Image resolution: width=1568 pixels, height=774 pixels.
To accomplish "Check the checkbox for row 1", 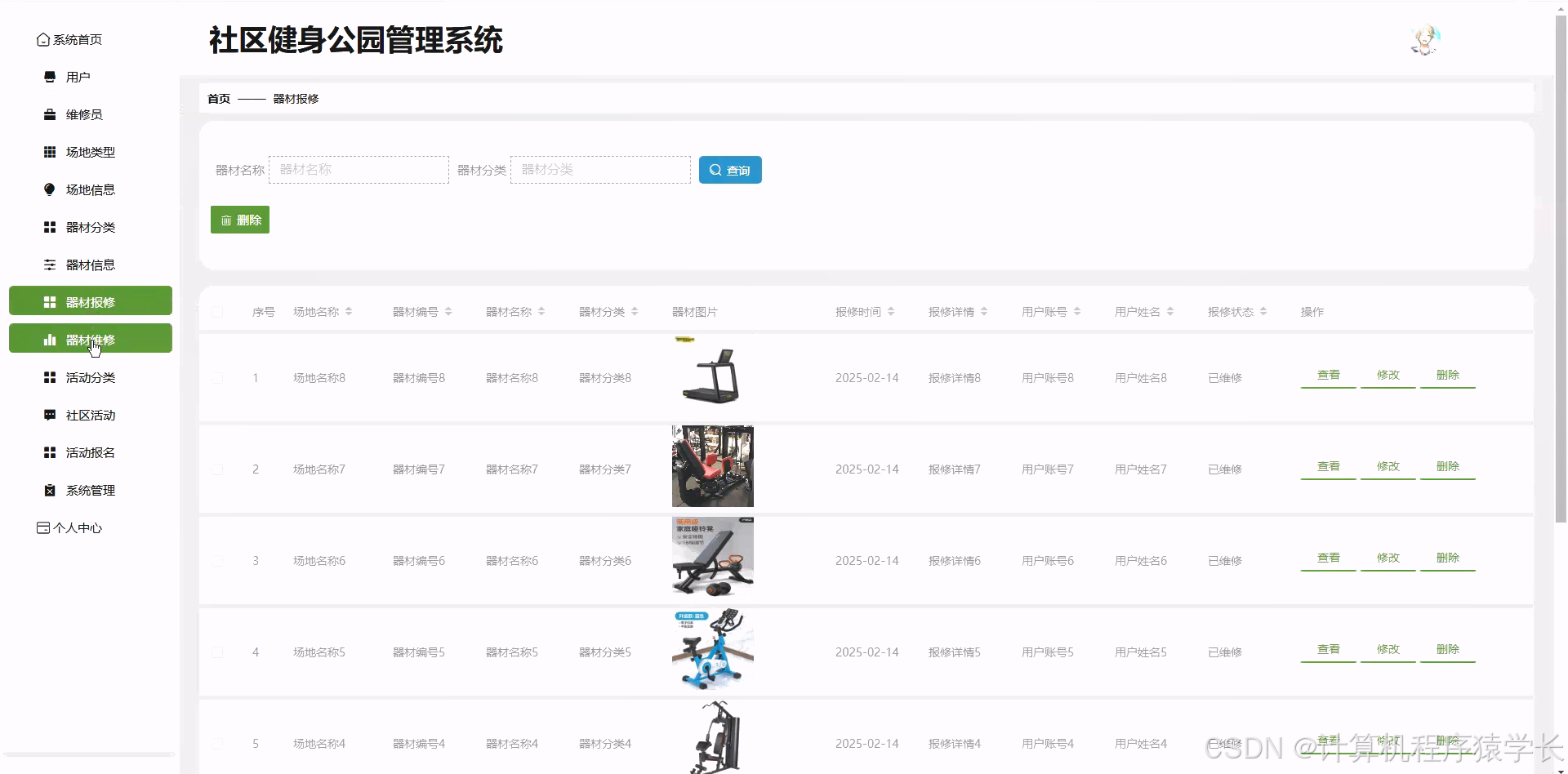I will 217,377.
